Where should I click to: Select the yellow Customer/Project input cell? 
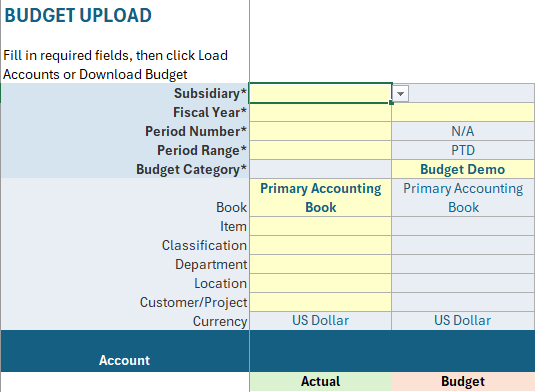click(x=321, y=302)
